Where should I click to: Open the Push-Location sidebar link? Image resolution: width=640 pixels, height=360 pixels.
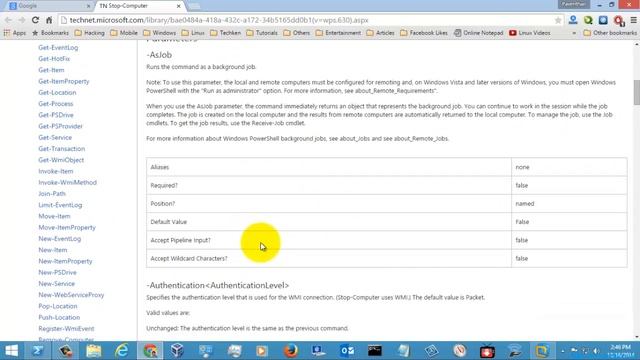pyautogui.click(x=59, y=317)
